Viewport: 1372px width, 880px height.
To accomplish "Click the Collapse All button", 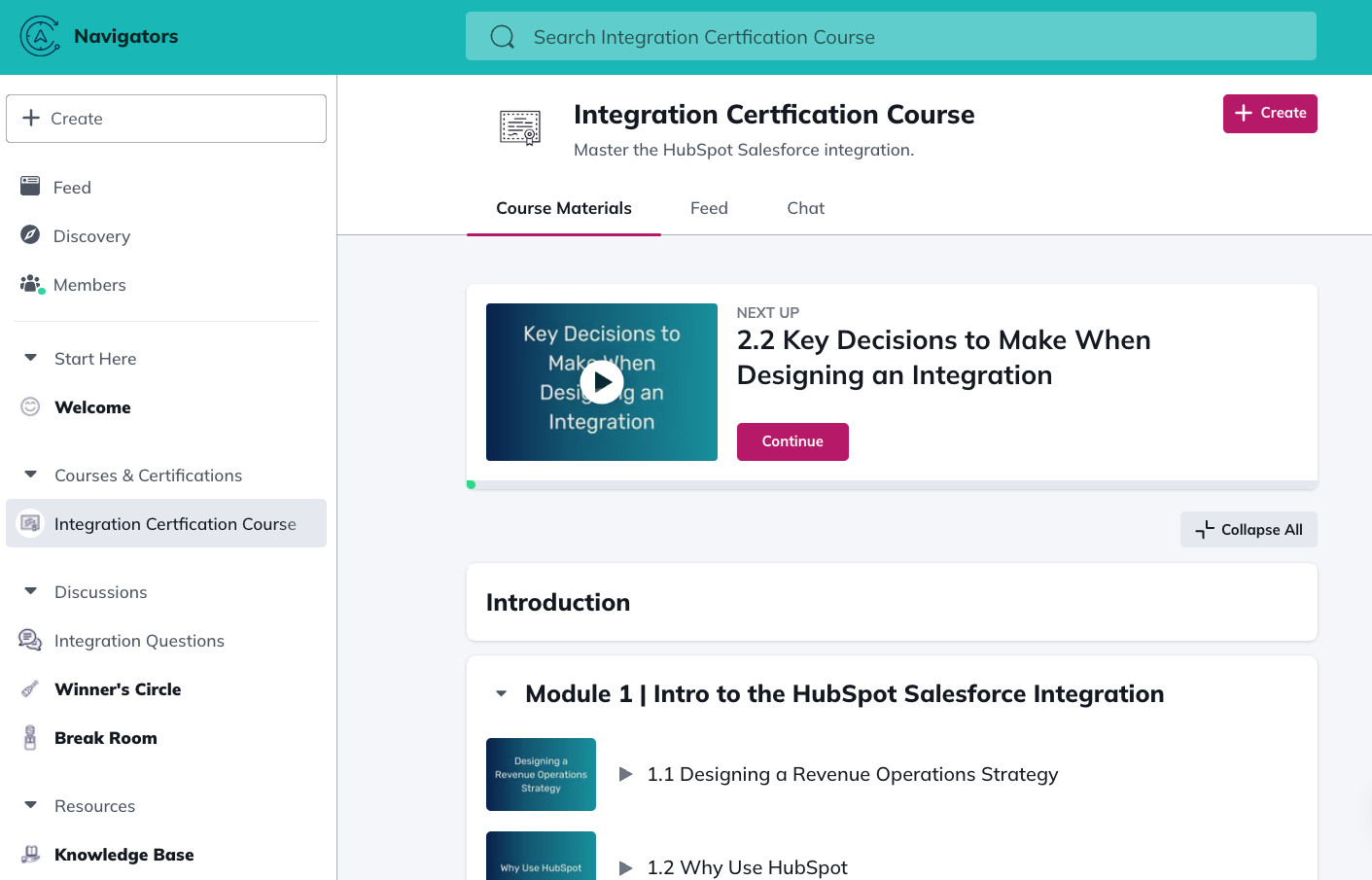I will pos(1249,529).
